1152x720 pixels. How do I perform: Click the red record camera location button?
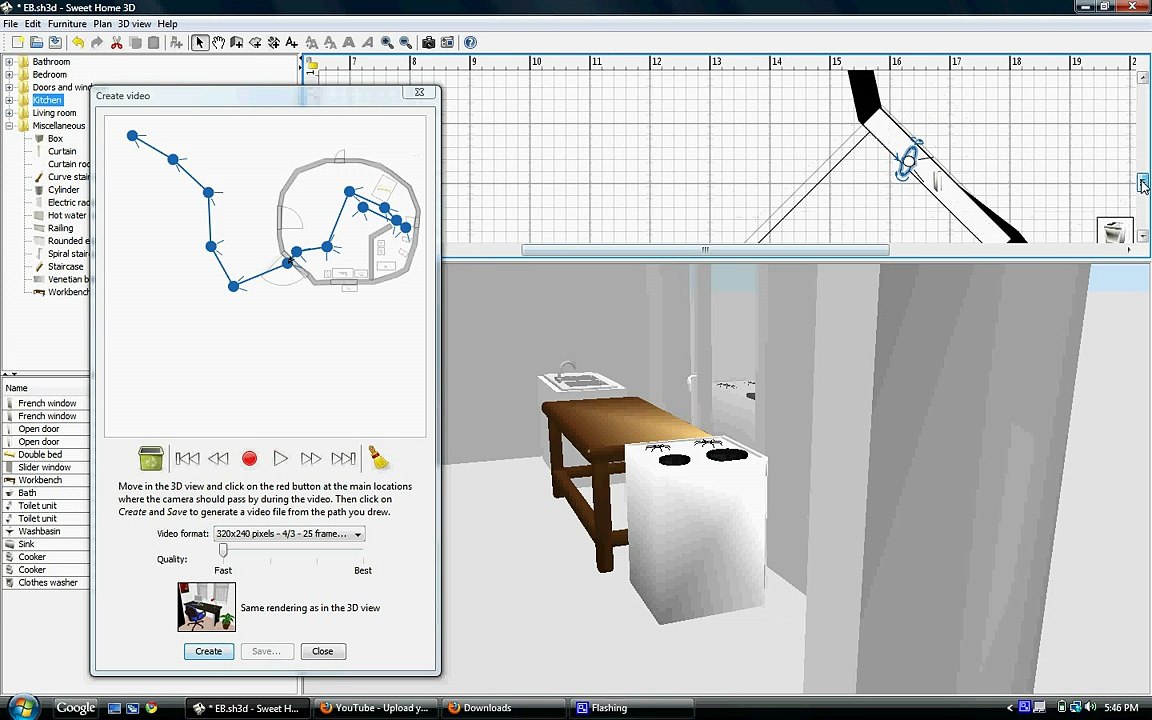coord(249,459)
